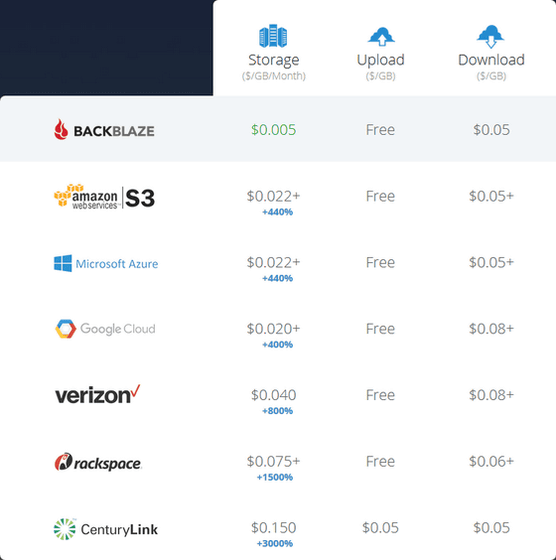Click Google Cloud upload Free cell

(380, 329)
